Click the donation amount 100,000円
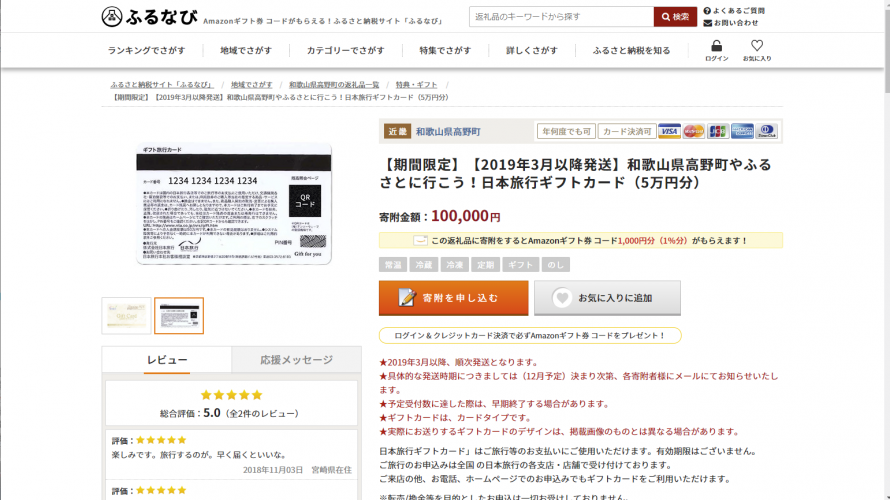This screenshot has height=500, width=890. [x=466, y=216]
